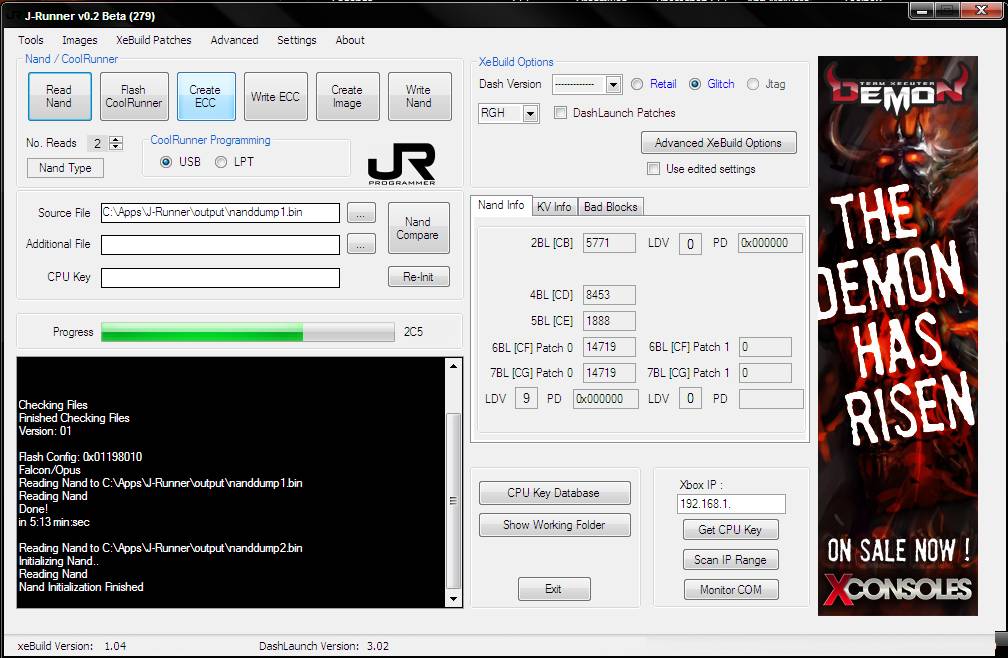Image resolution: width=1008 pixels, height=658 pixels.
Task: Toggle Use edited settings checkbox
Action: (x=654, y=169)
